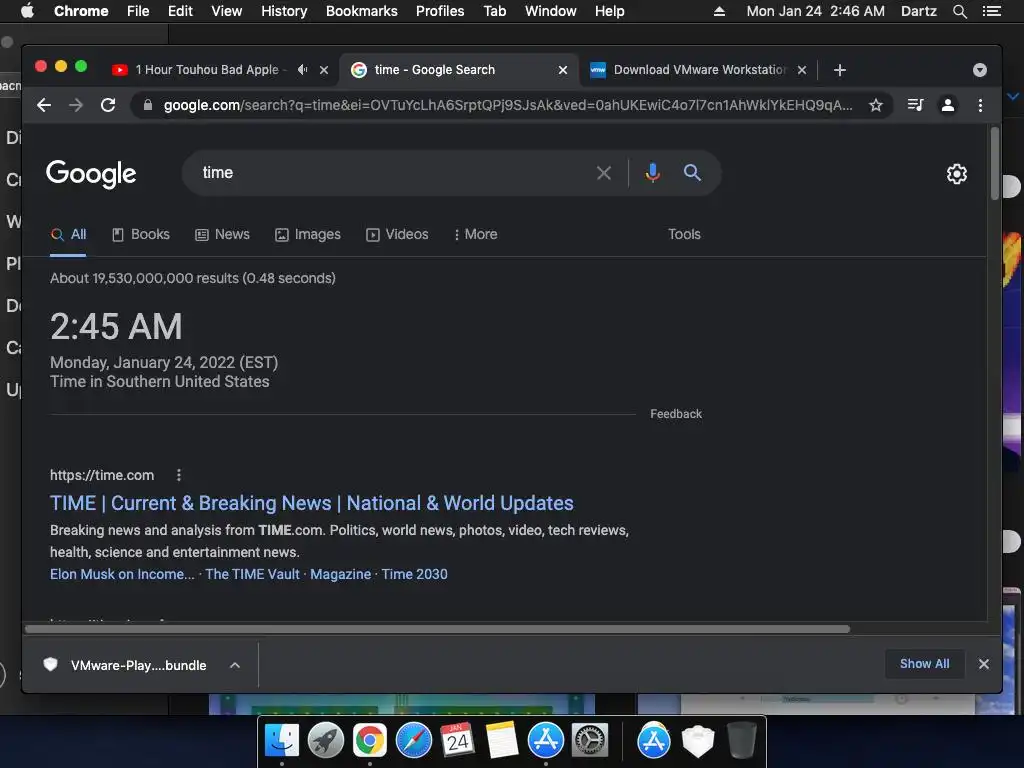
Task: Open The TIME Vault sitelink
Action: click(x=252, y=574)
